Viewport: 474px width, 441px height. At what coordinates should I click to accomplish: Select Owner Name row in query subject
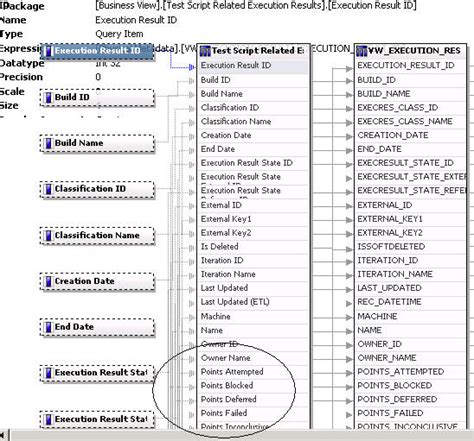point(253,358)
